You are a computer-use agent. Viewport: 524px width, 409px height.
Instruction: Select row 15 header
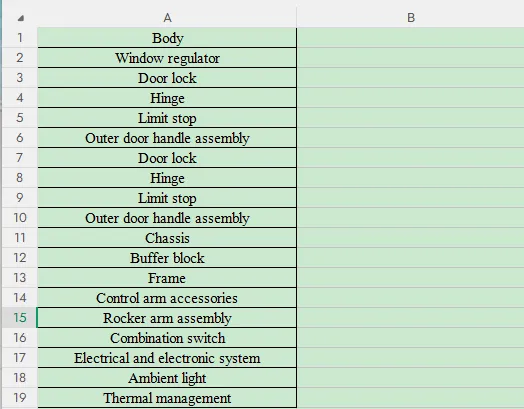(20, 317)
